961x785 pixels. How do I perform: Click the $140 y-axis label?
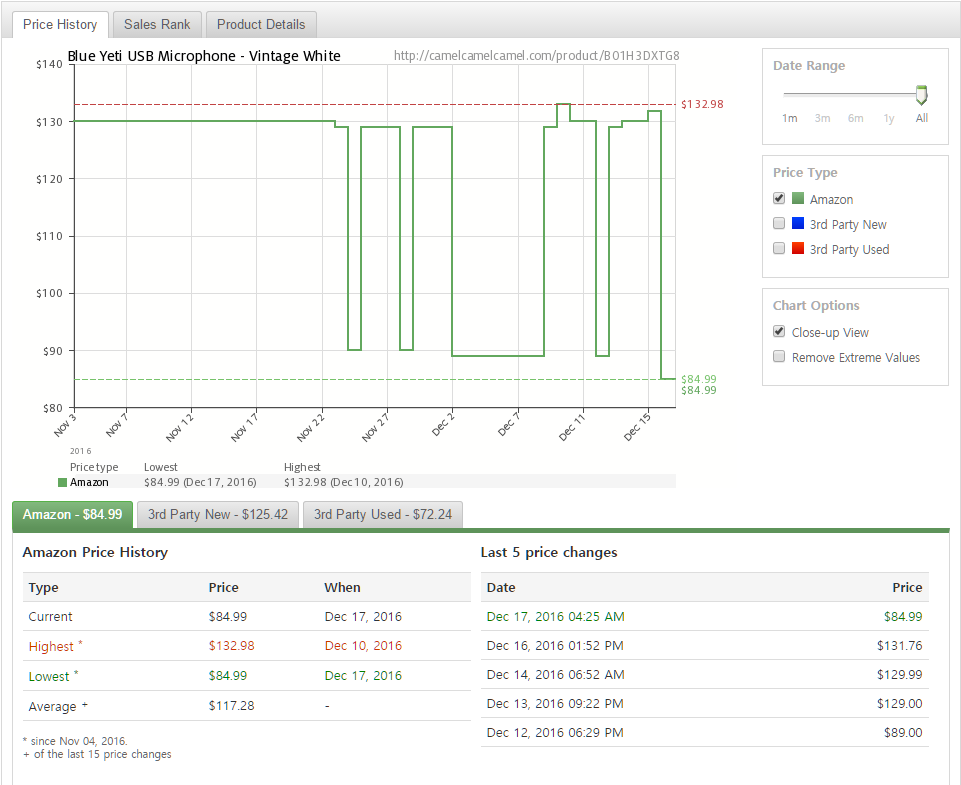point(49,64)
